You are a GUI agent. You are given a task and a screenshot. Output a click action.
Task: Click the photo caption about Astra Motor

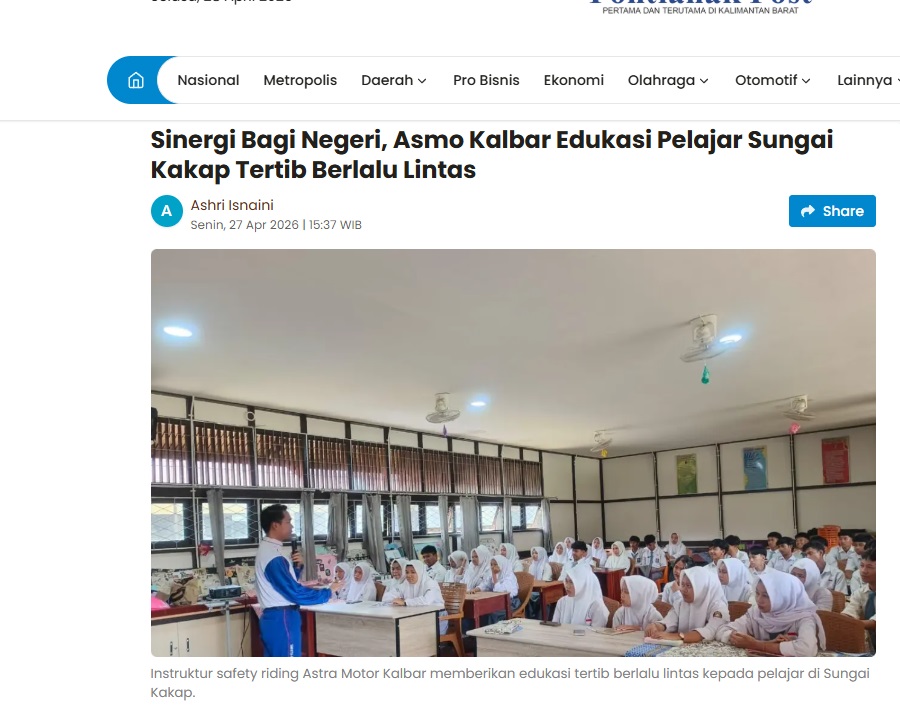pos(510,683)
